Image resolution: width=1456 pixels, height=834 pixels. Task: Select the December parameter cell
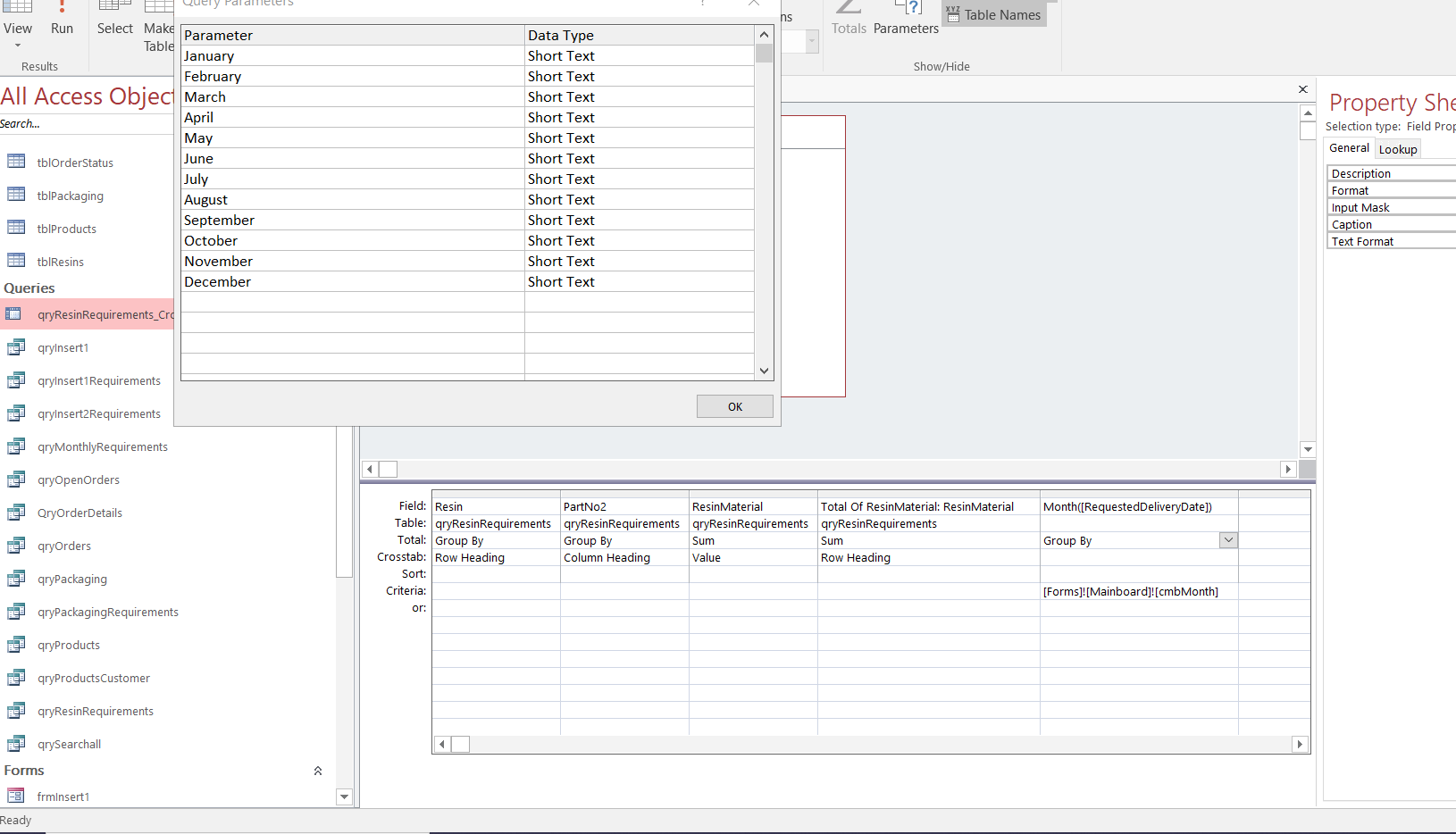click(x=353, y=281)
